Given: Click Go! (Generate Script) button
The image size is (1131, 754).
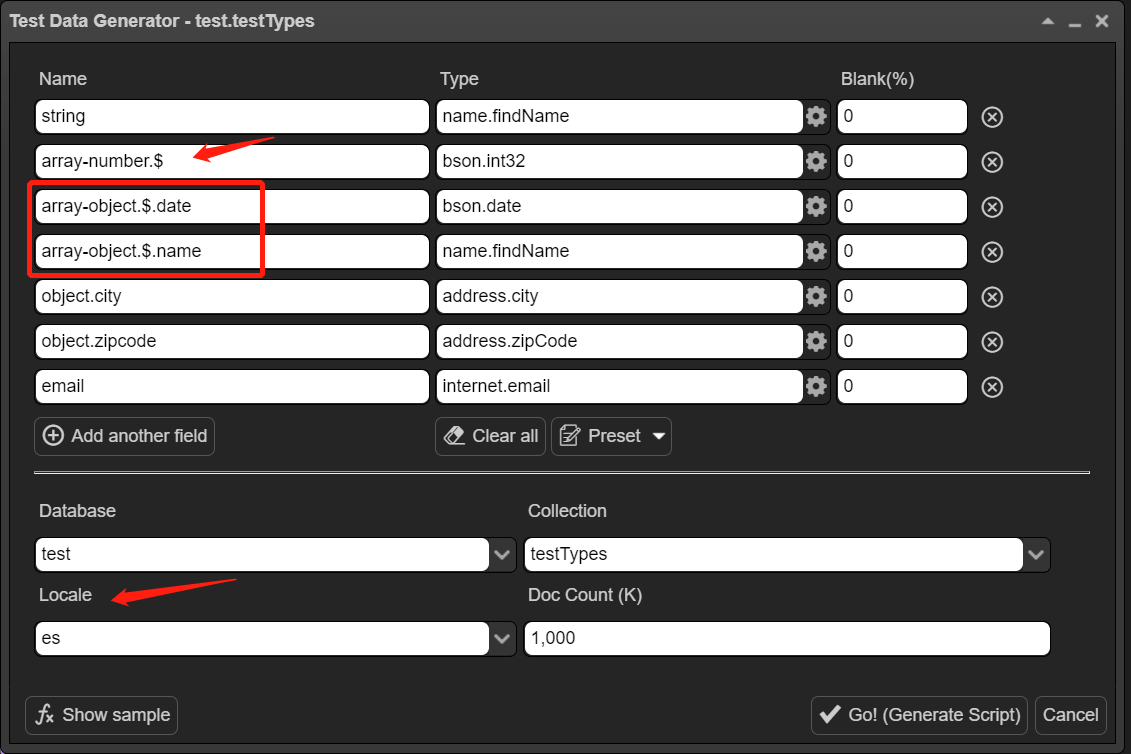Looking at the screenshot, I should point(919,715).
